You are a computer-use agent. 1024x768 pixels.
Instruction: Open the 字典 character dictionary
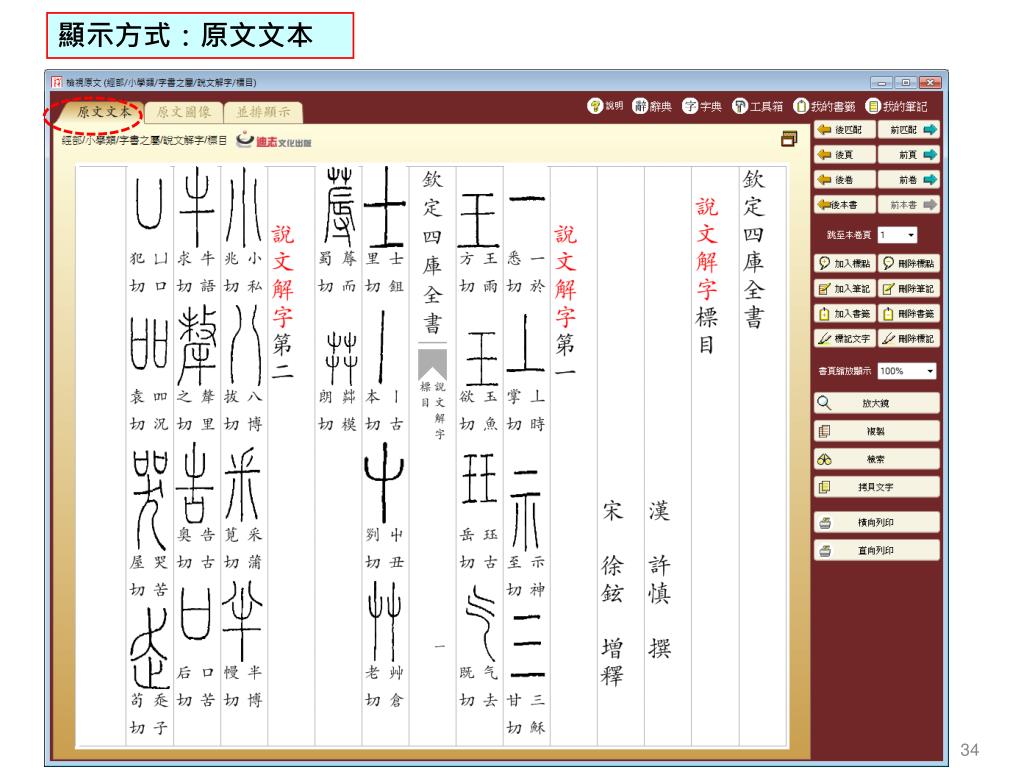pos(702,106)
